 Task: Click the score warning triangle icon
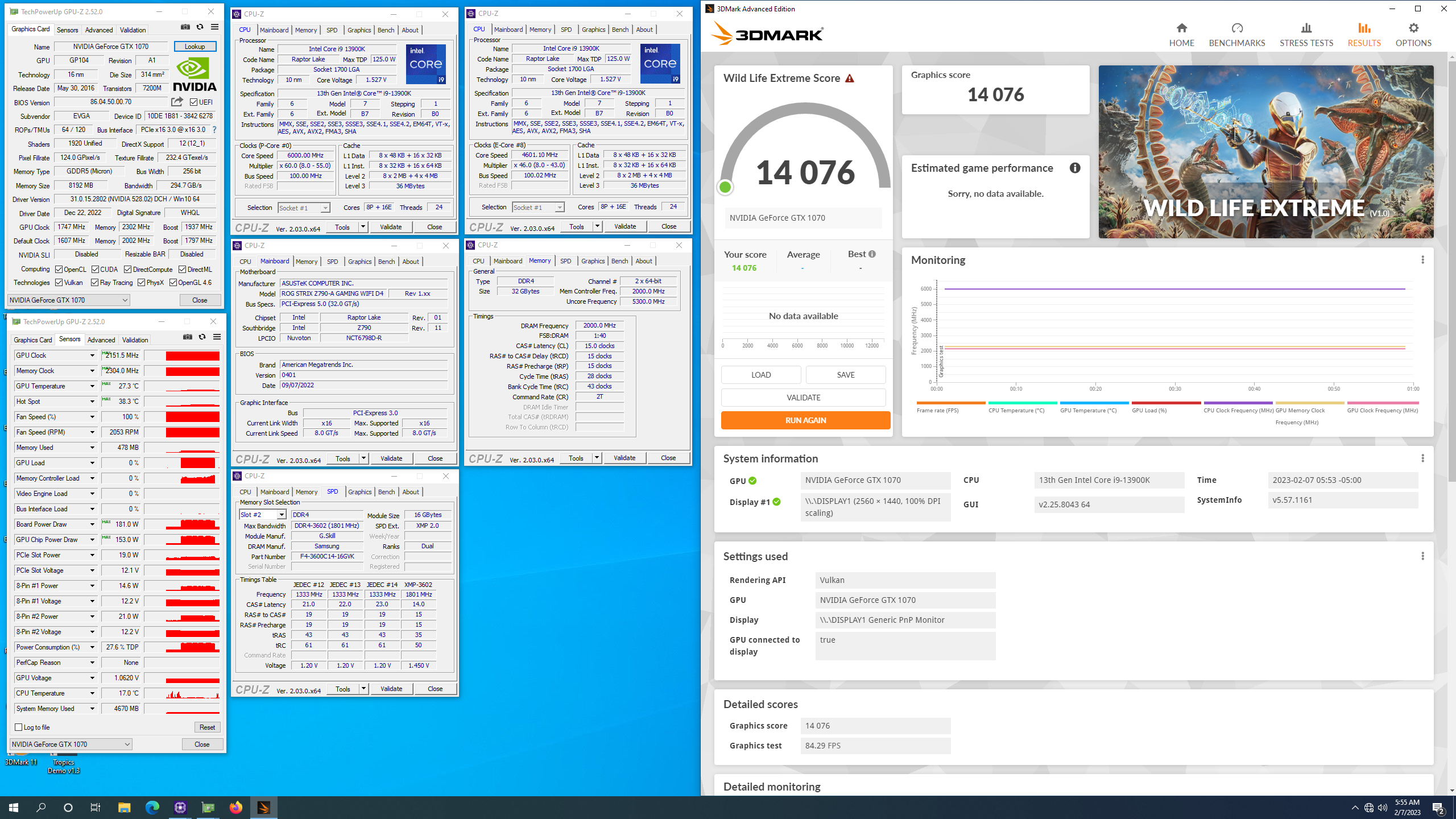(850, 78)
